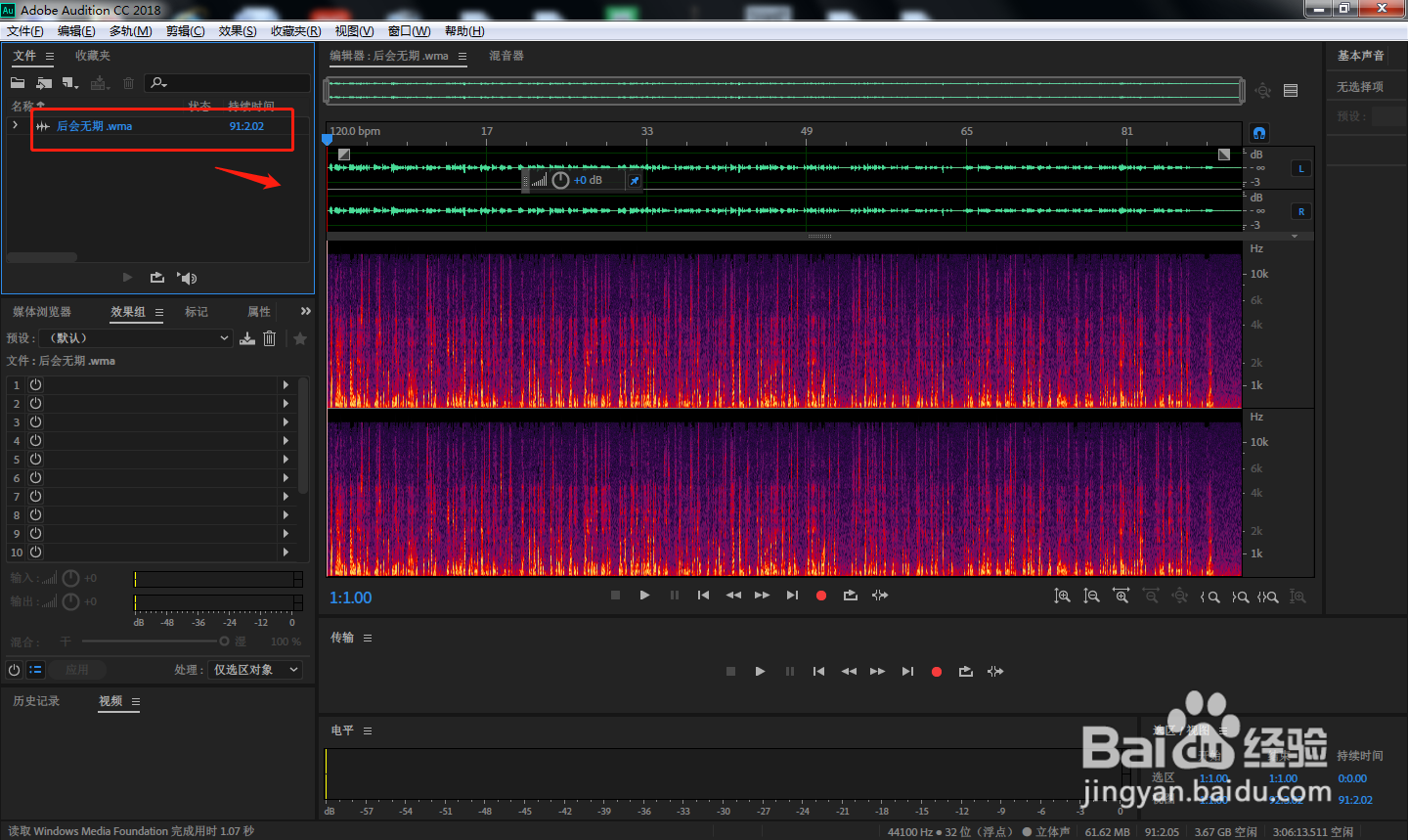Toggle power of effect slot 2
Viewport: 1408px width, 840px height.
35,404
